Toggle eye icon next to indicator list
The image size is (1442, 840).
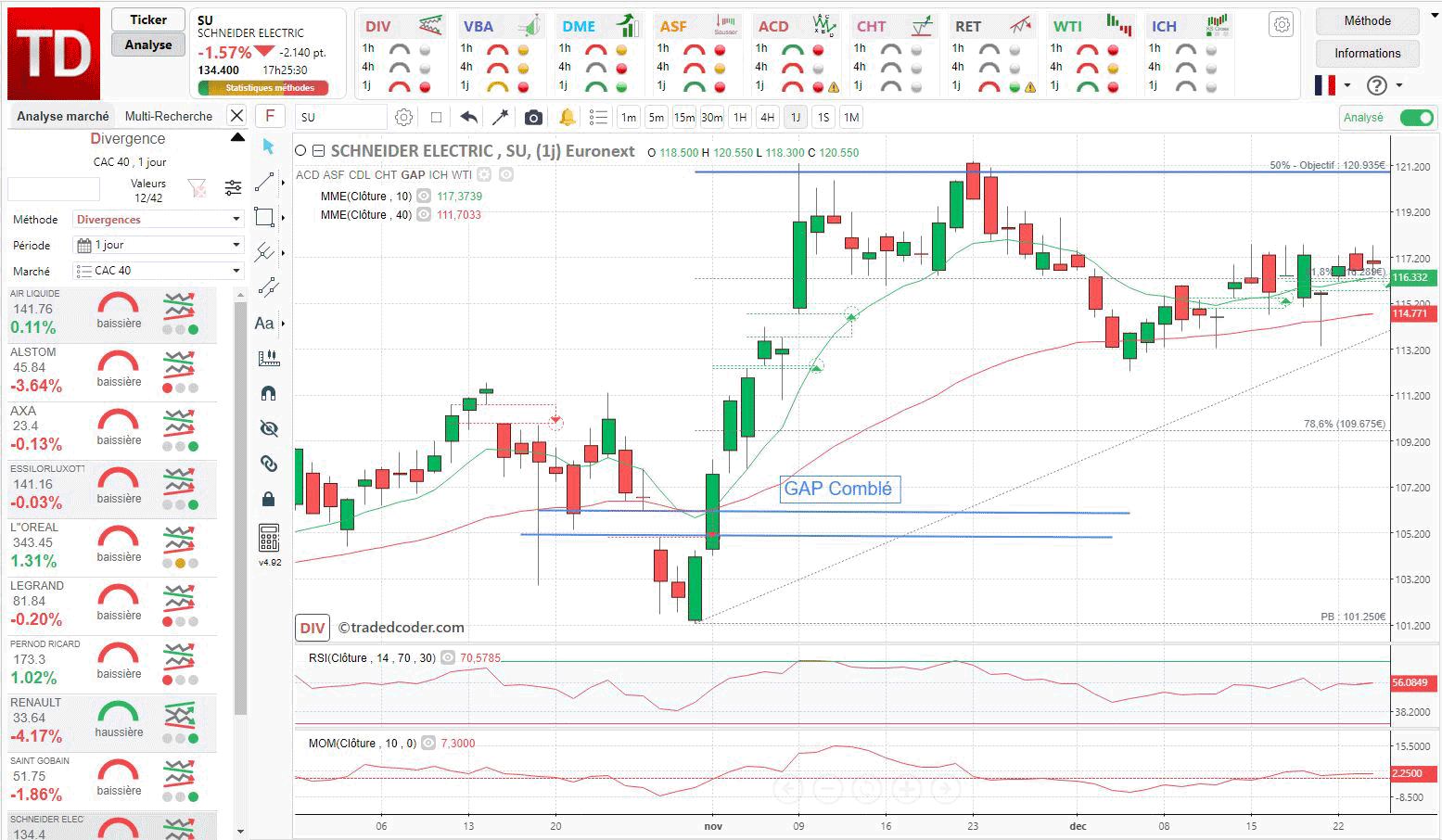click(x=506, y=174)
